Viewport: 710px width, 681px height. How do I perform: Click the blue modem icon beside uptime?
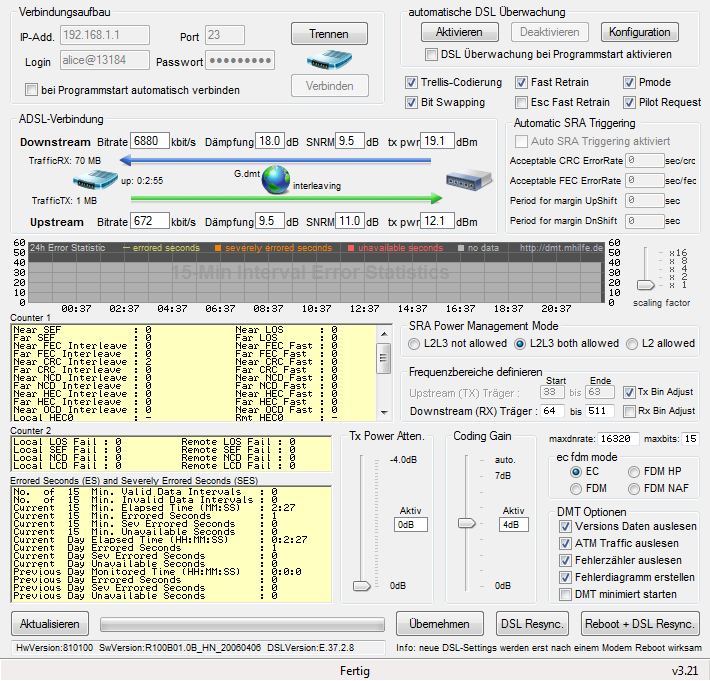(95, 180)
